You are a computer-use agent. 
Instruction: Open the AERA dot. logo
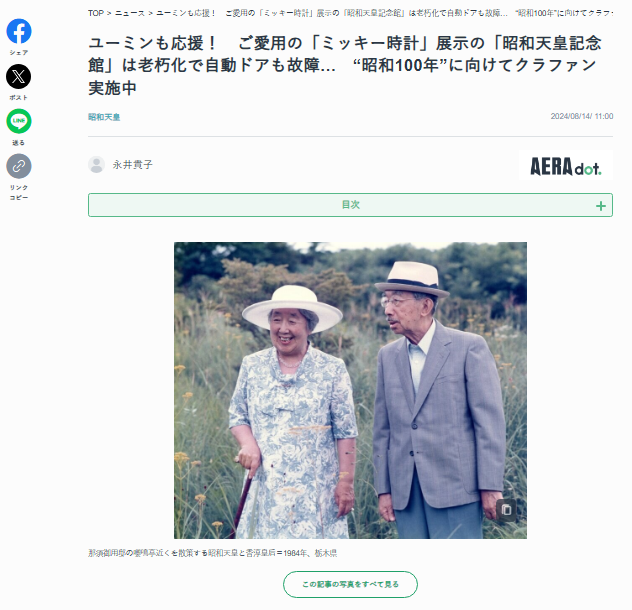click(565, 166)
